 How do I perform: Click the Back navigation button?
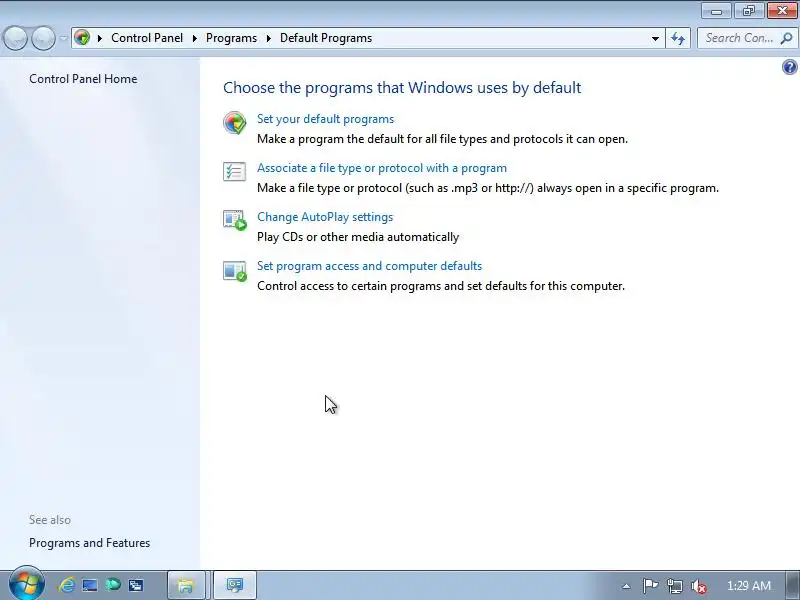coord(15,38)
